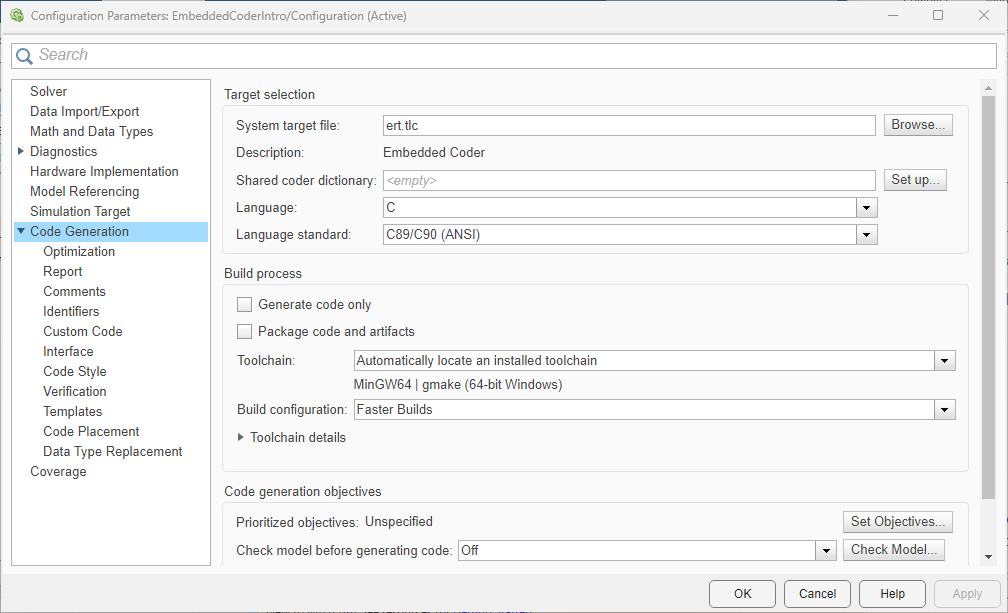Open the Language dropdown
Screen dimensions: 1008x613
[866, 208]
